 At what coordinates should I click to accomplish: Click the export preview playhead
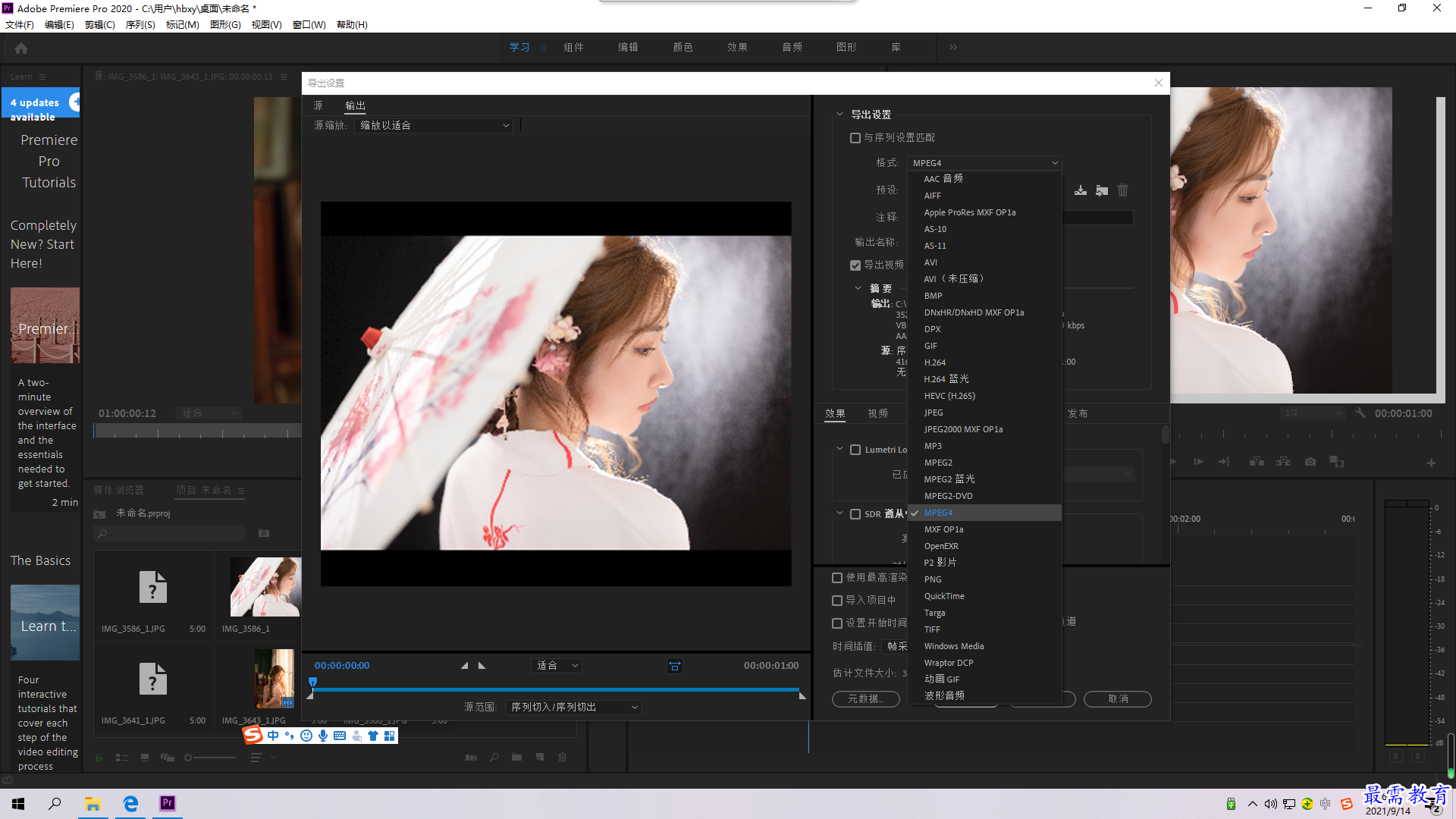pos(312,682)
